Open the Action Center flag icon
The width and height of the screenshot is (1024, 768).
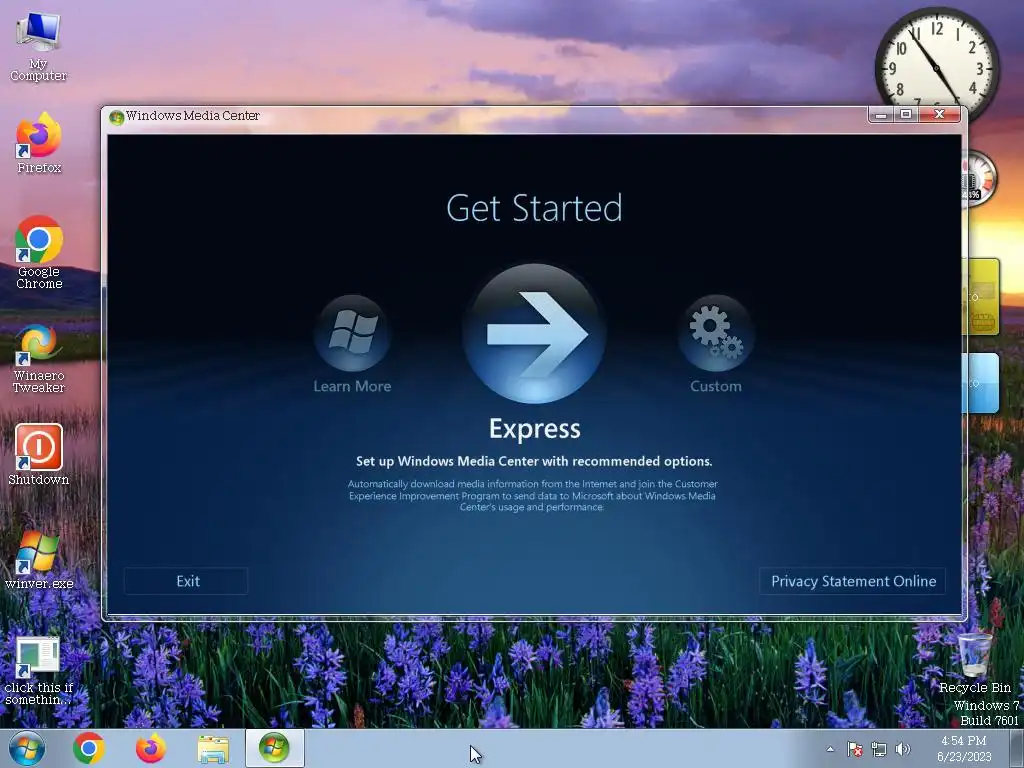coord(855,749)
